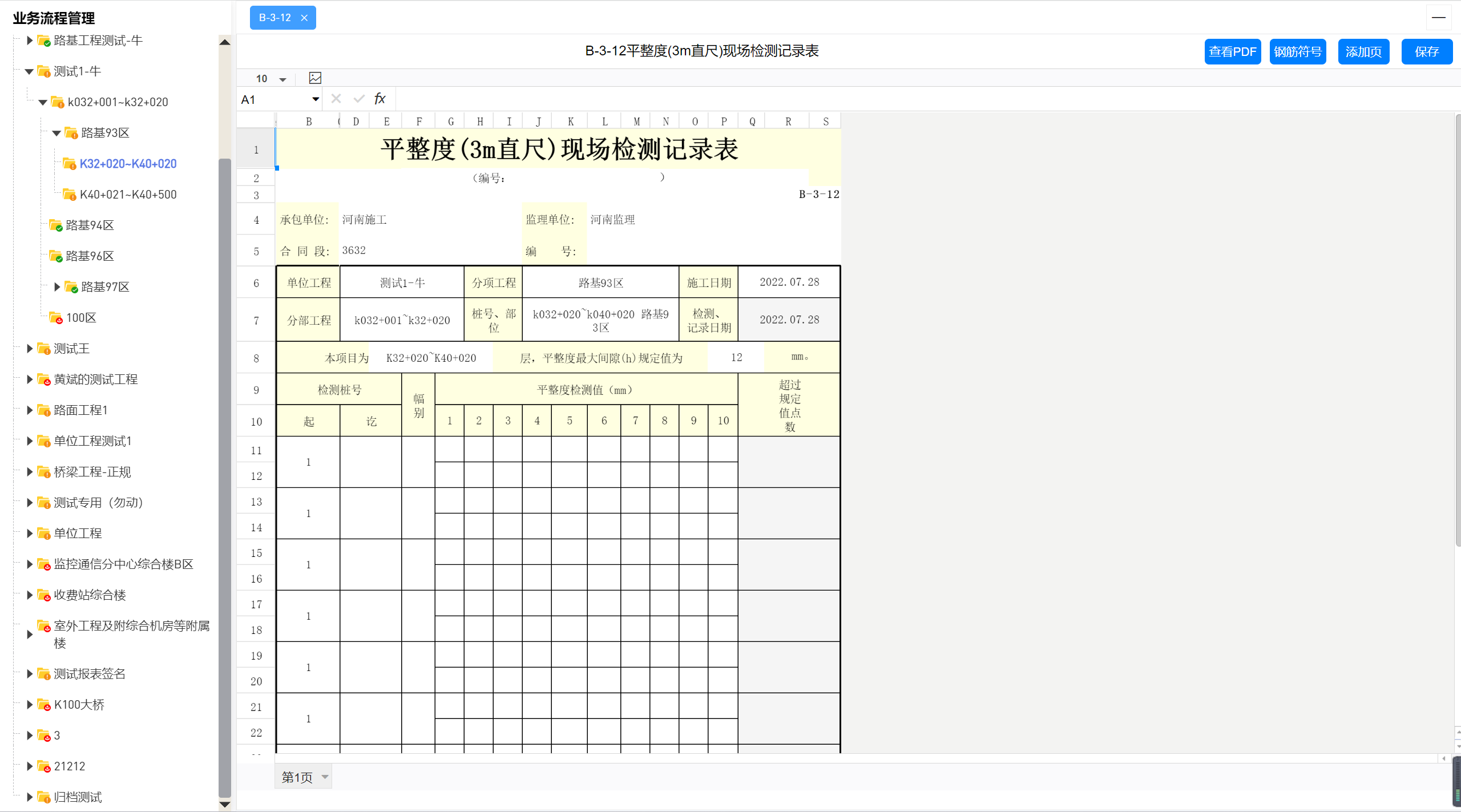Expand the 路基97区 tree node

tap(57, 287)
